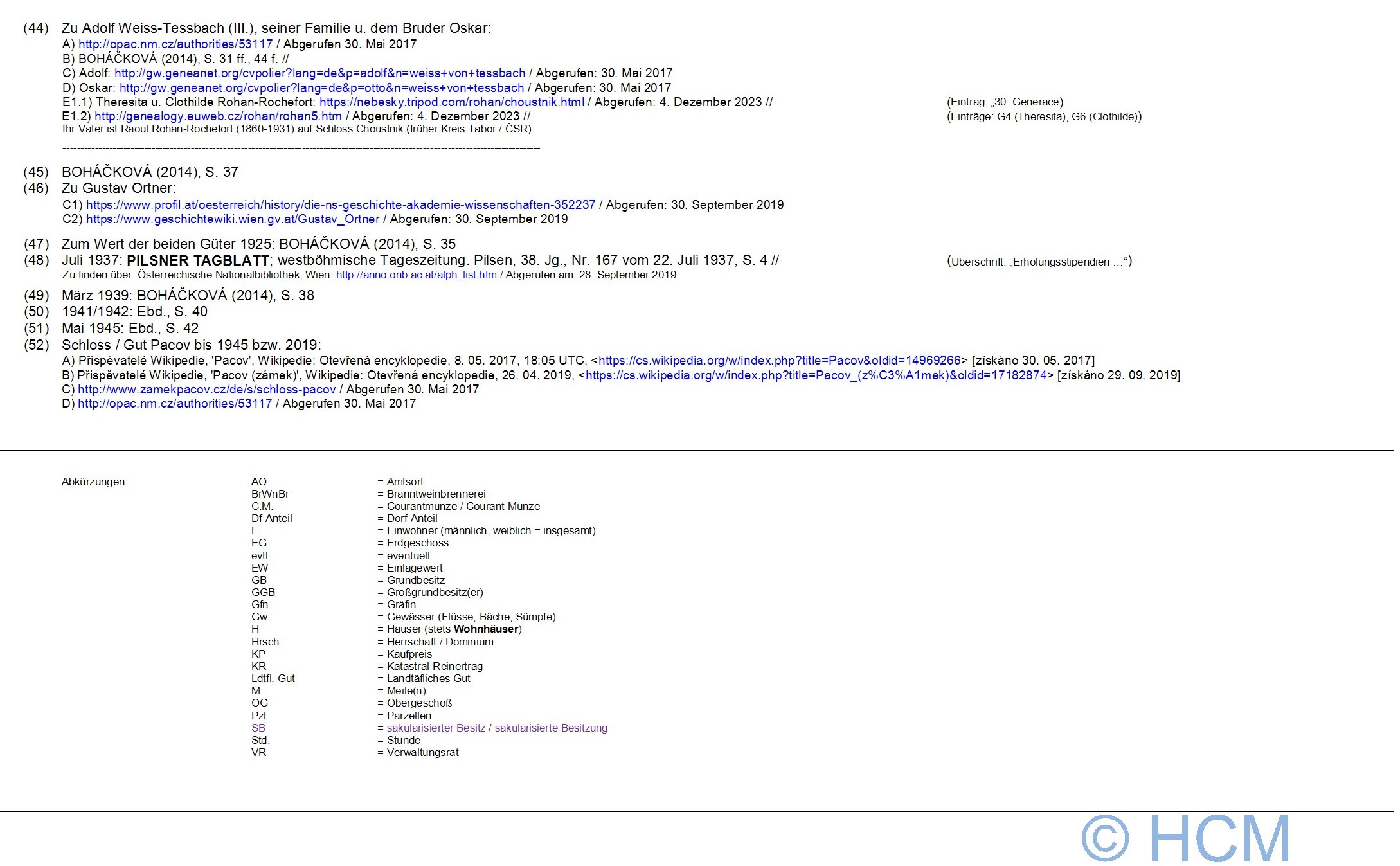Open first opac.nm.cz authorities/53117 link under entry 44
The height and width of the screenshot is (866, 1400).
[x=175, y=44]
